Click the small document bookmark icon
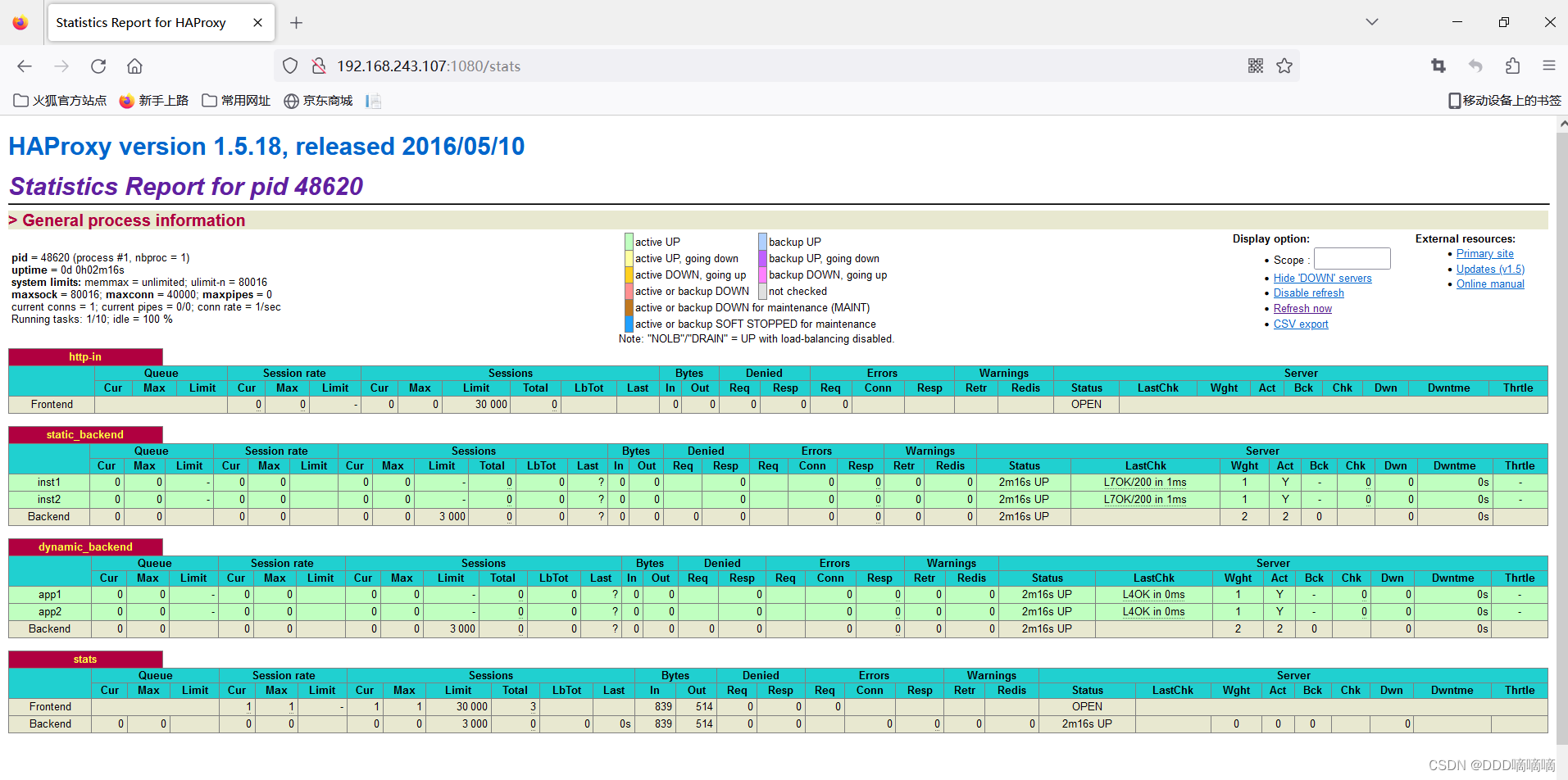 (x=374, y=101)
